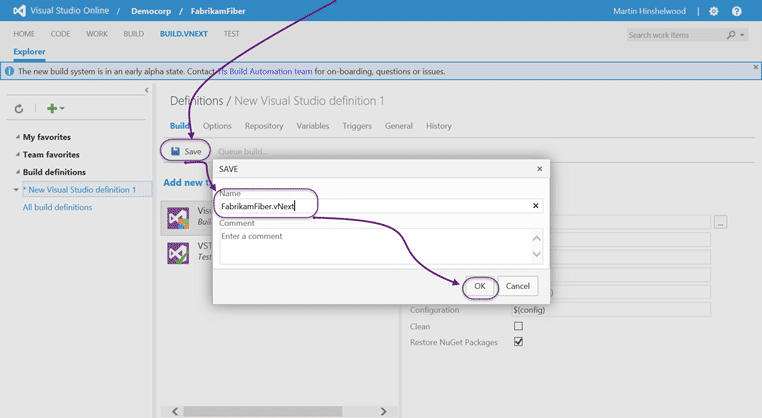Click the comment box down arrow
The width and height of the screenshot is (762, 418).
point(537,254)
